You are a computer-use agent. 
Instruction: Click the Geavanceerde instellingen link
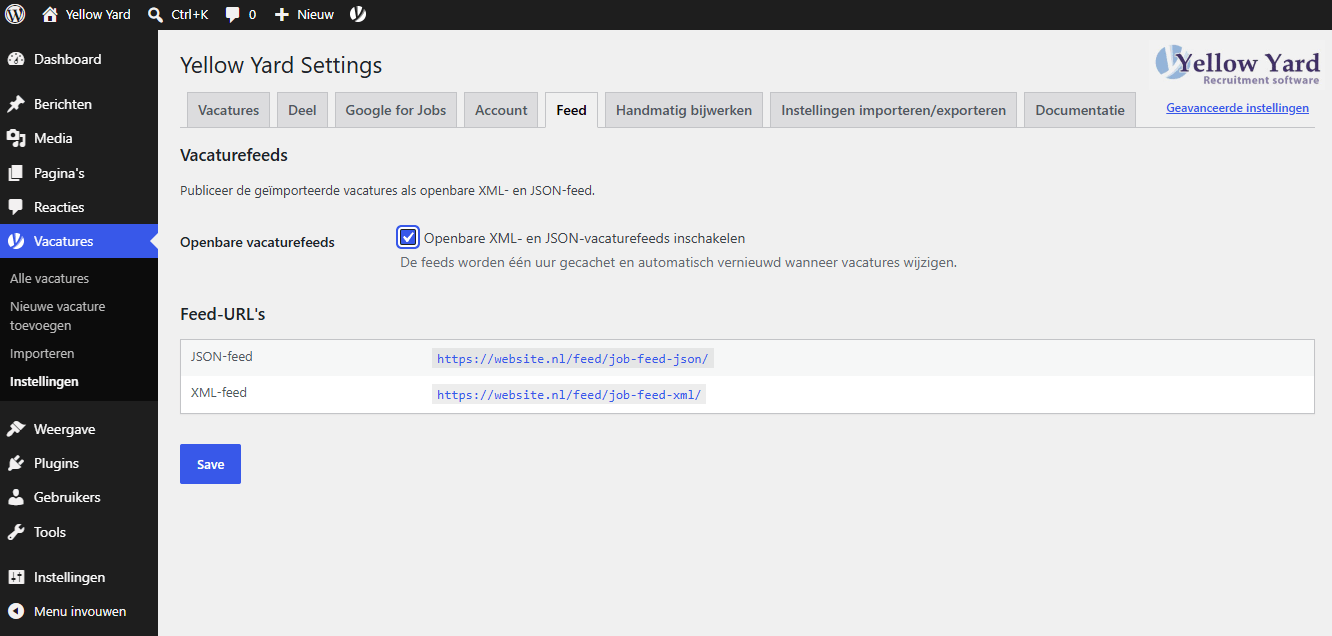coord(1237,108)
